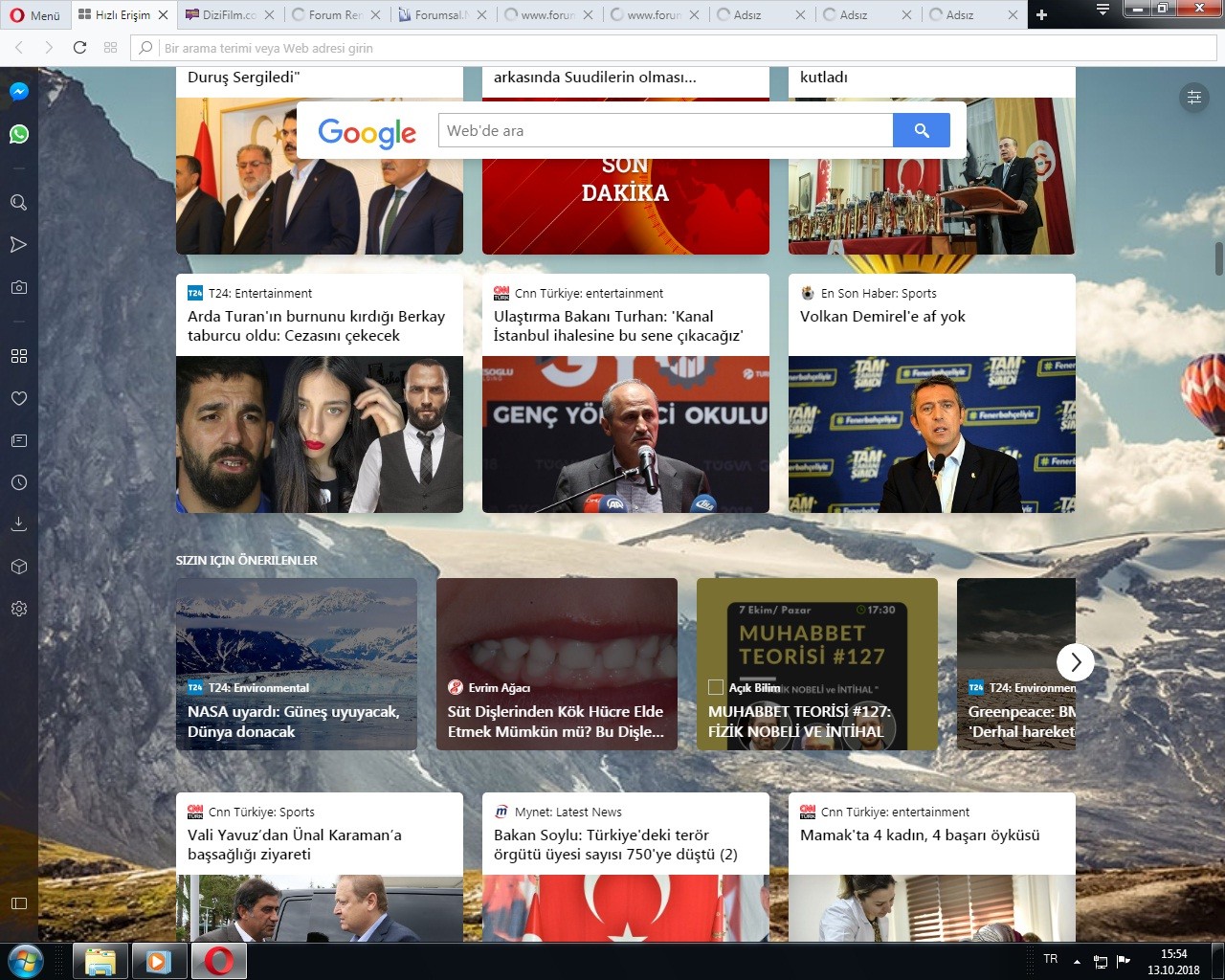Toggle the sidebar panel icon at the bottom
Image resolution: width=1225 pixels, height=980 pixels.
coord(18,903)
